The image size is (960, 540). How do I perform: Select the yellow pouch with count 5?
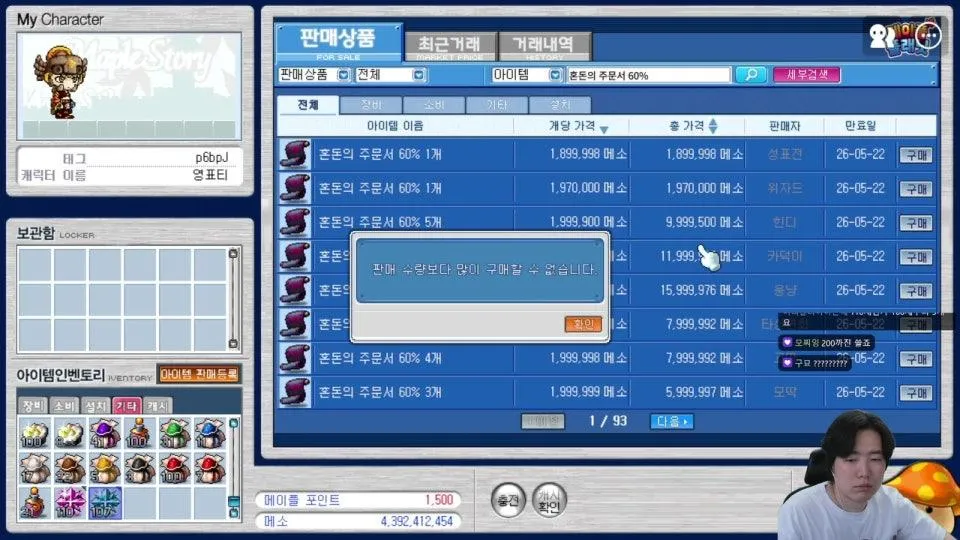click(x=104, y=468)
